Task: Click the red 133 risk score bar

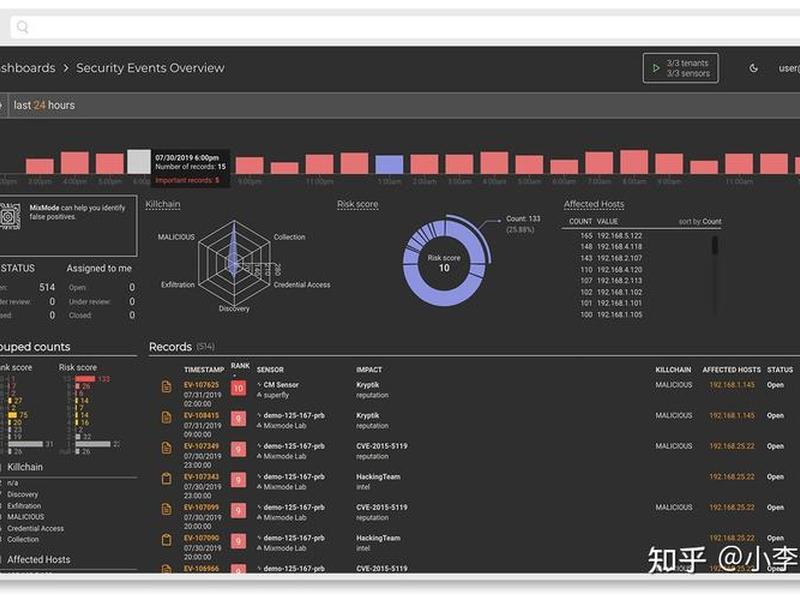Action: pos(85,379)
